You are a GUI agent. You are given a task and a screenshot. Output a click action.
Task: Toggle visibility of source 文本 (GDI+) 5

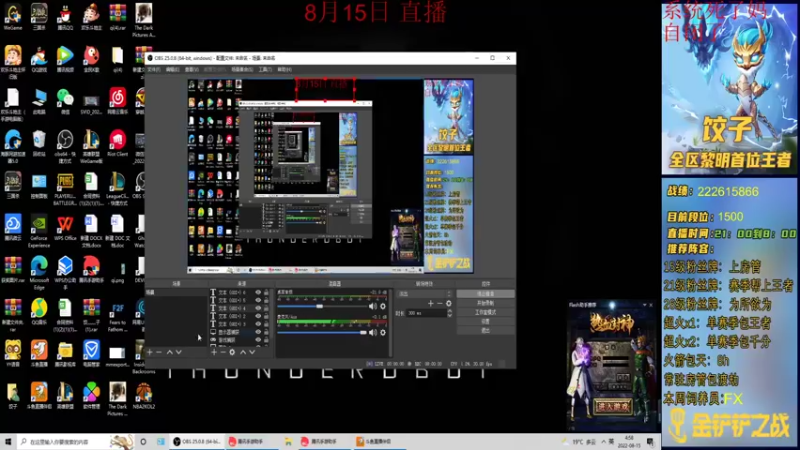click(258, 301)
